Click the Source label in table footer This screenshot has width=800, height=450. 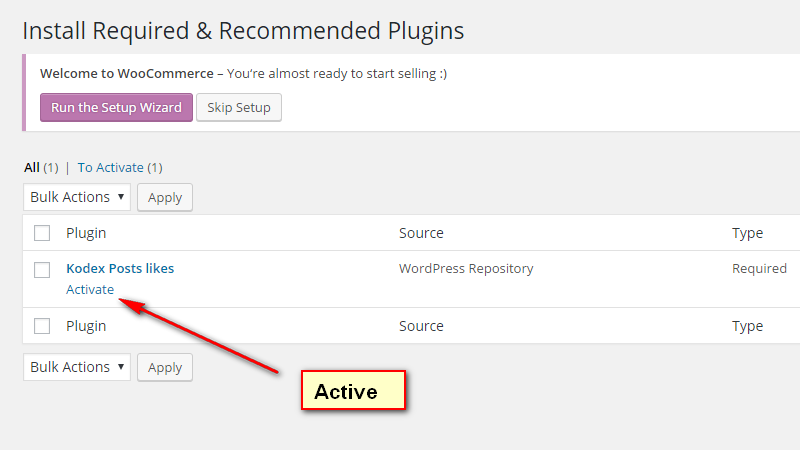pos(421,326)
